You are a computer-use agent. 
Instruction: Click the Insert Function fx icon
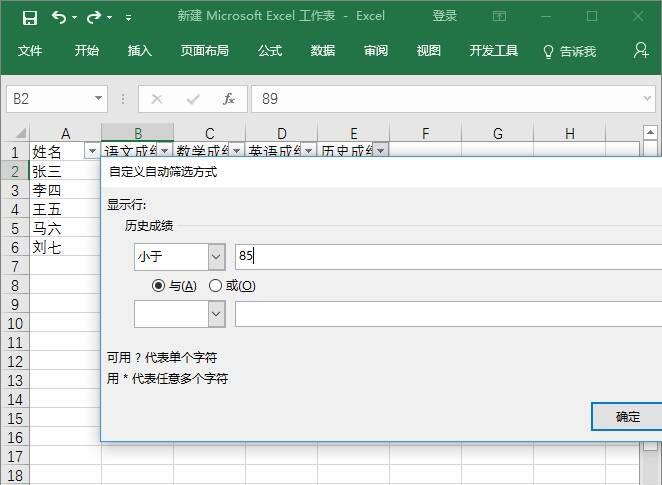(229, 99)
